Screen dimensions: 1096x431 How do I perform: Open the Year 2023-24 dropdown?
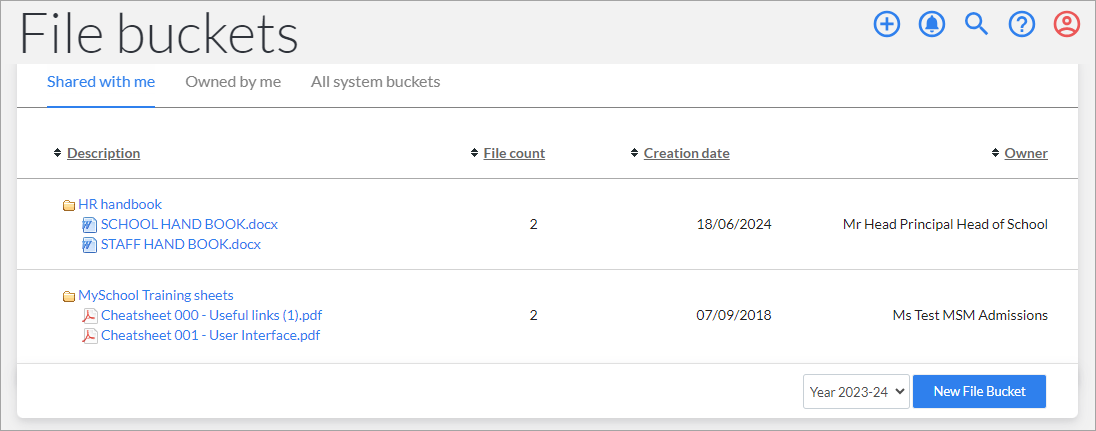pos(856,391)
